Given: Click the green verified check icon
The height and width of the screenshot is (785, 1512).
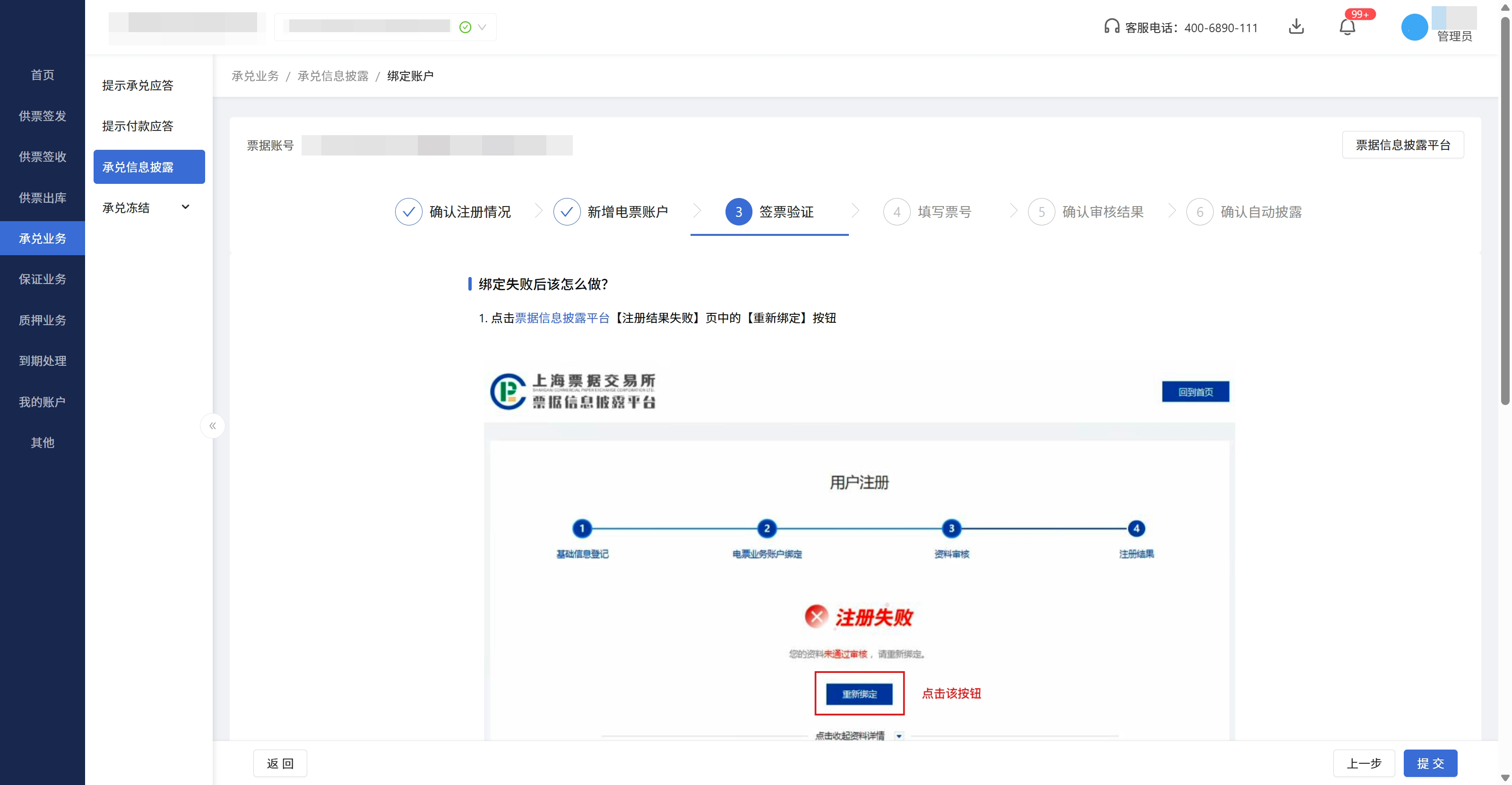Looking at the screenshot, I should click(x=465, y=27).
